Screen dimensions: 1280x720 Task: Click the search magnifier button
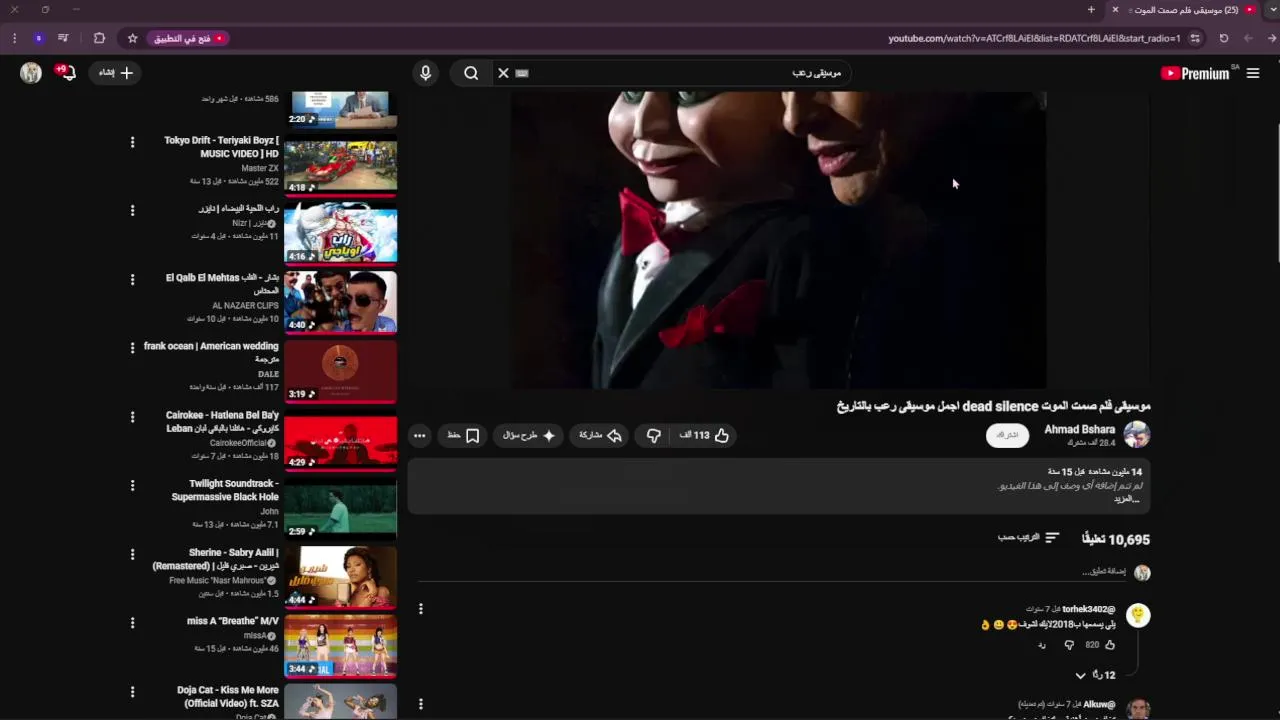[x=471, y=73]
